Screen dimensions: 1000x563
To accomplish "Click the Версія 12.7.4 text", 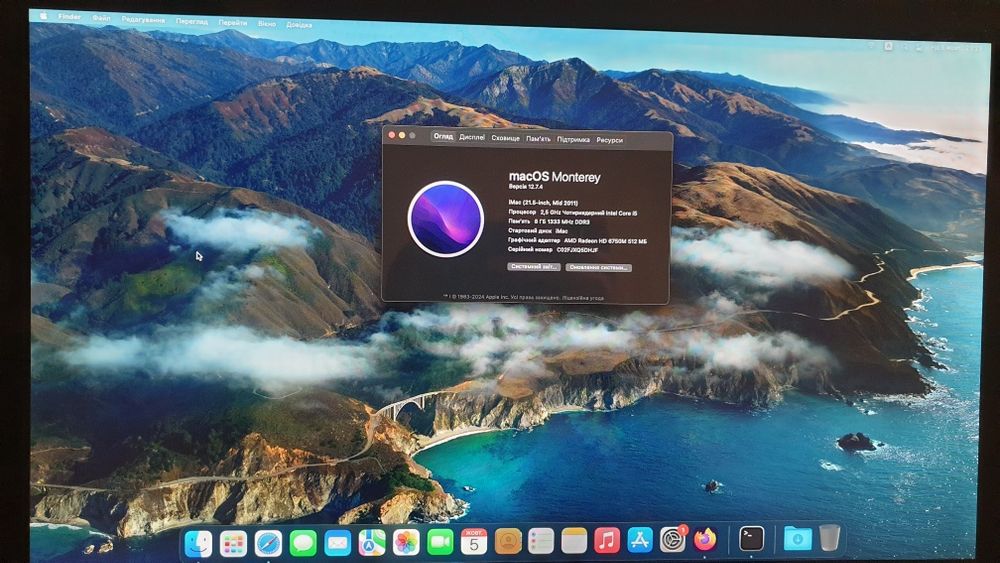I will pos(526,187).
